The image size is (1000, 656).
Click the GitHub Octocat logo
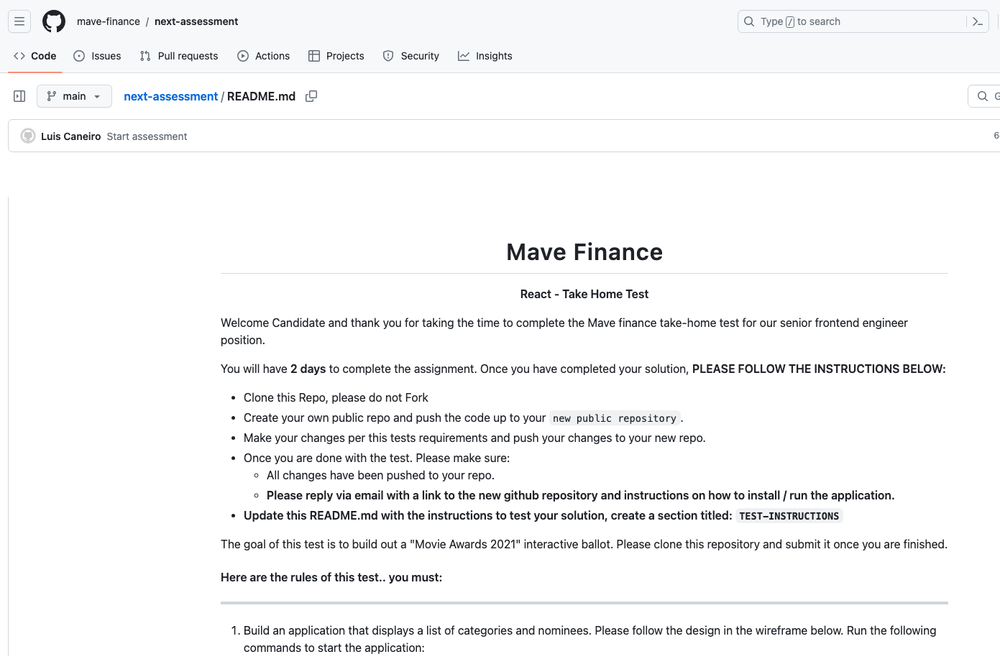tap(53, 21)
